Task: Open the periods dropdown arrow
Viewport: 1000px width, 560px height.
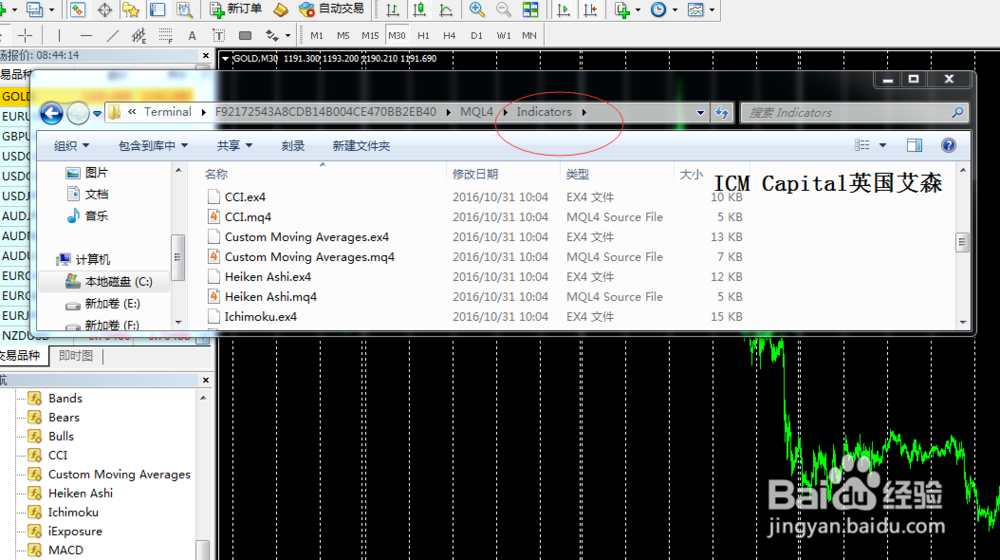Action: point(674,10)
